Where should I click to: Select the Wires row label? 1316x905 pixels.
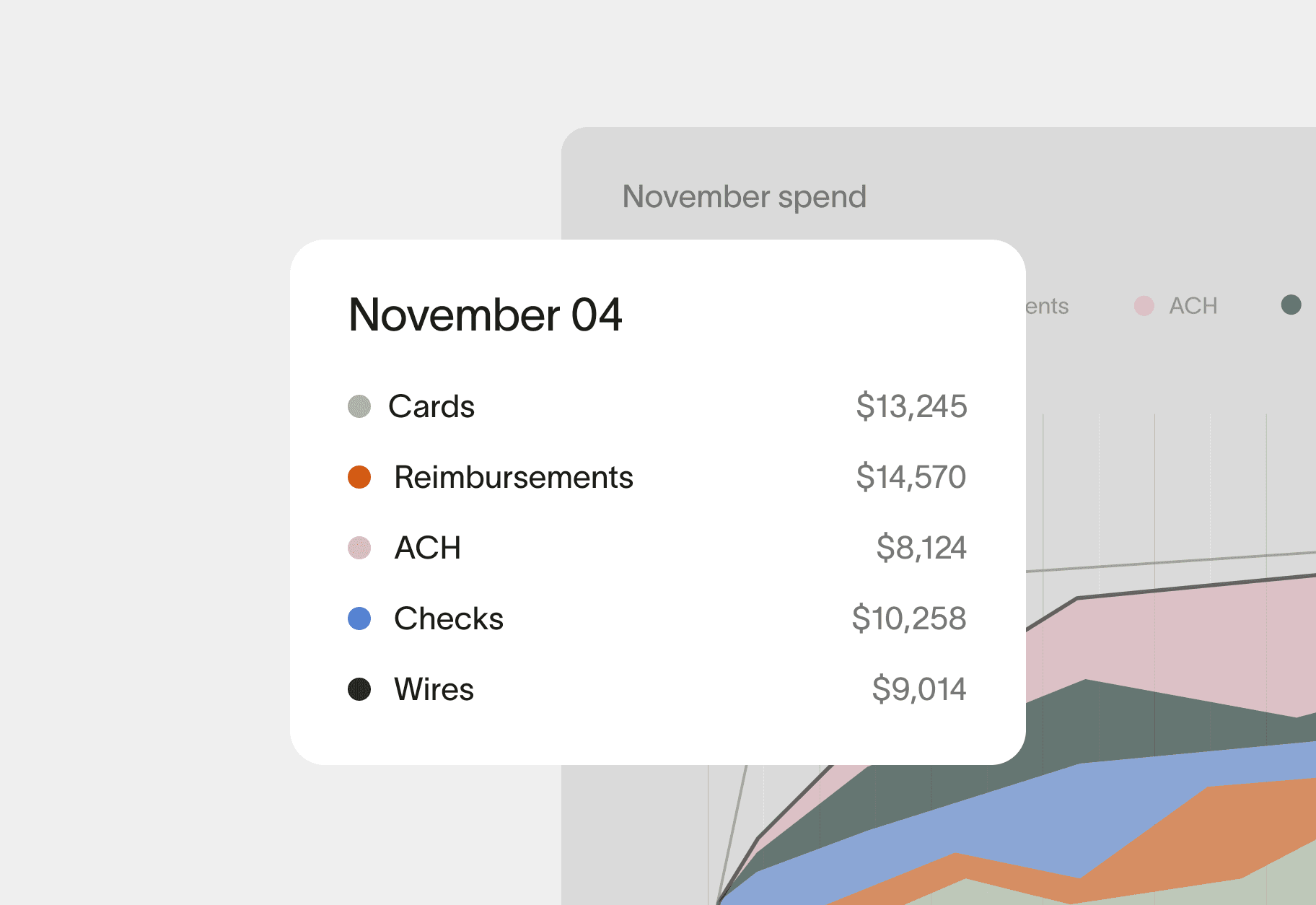(x=434, y=689)
